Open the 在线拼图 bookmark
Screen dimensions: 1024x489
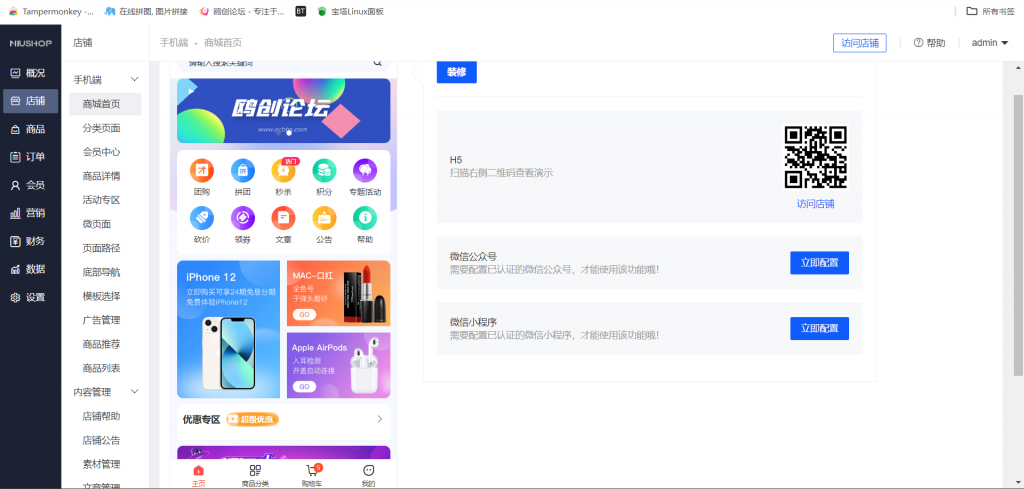(146, 11)
